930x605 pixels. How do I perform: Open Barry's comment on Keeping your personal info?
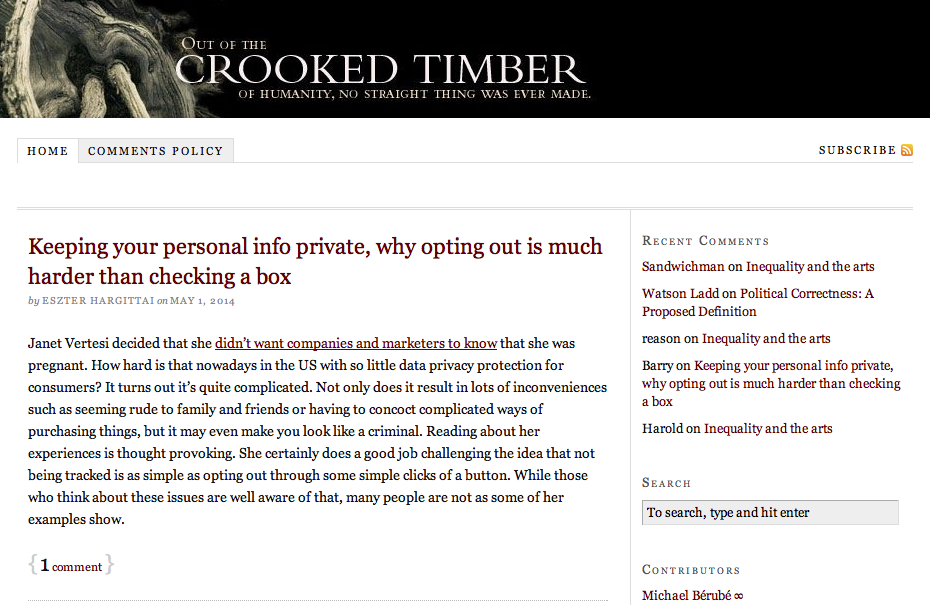point(771,383)
